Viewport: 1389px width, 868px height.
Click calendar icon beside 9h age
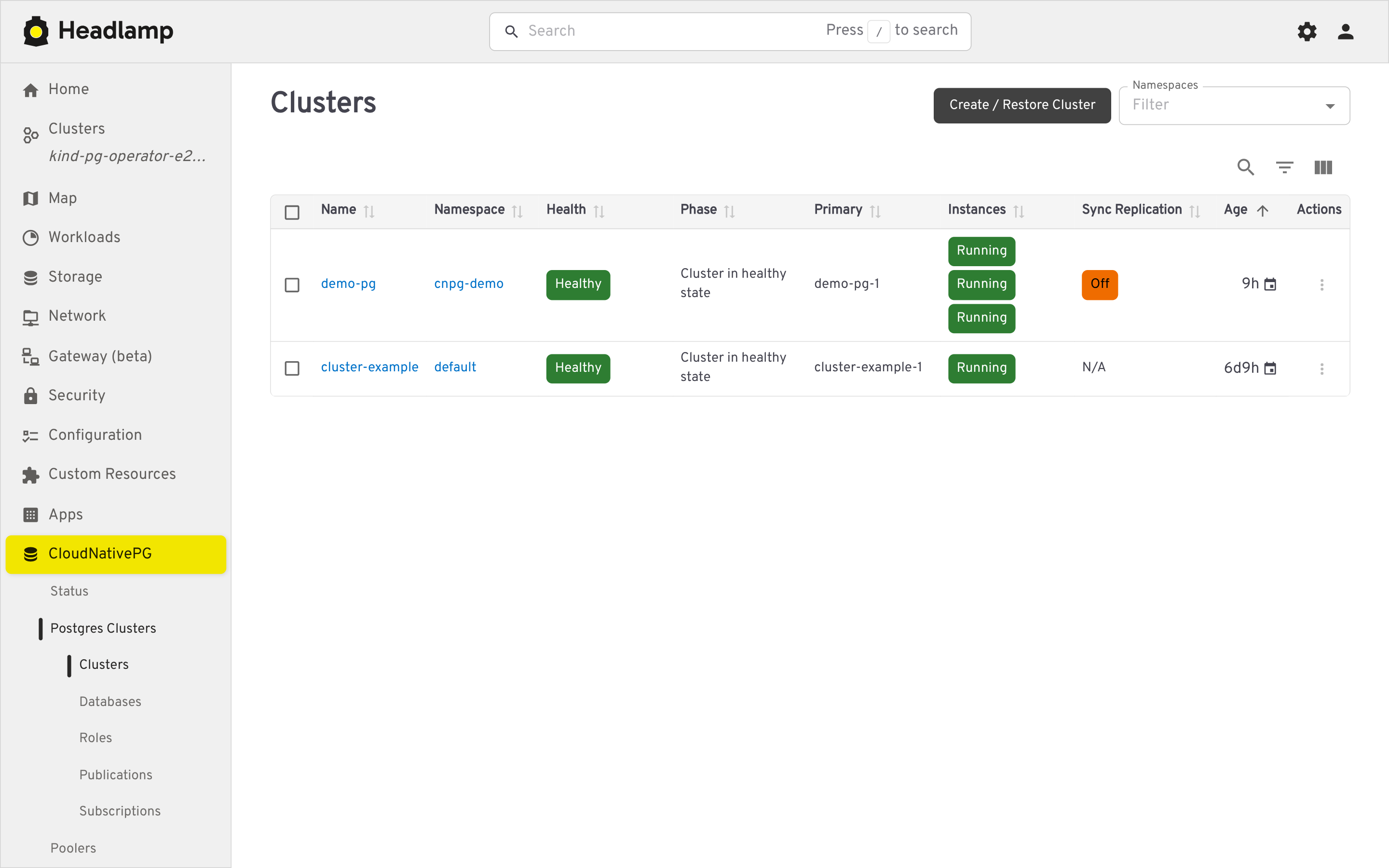pos(1270,284)
